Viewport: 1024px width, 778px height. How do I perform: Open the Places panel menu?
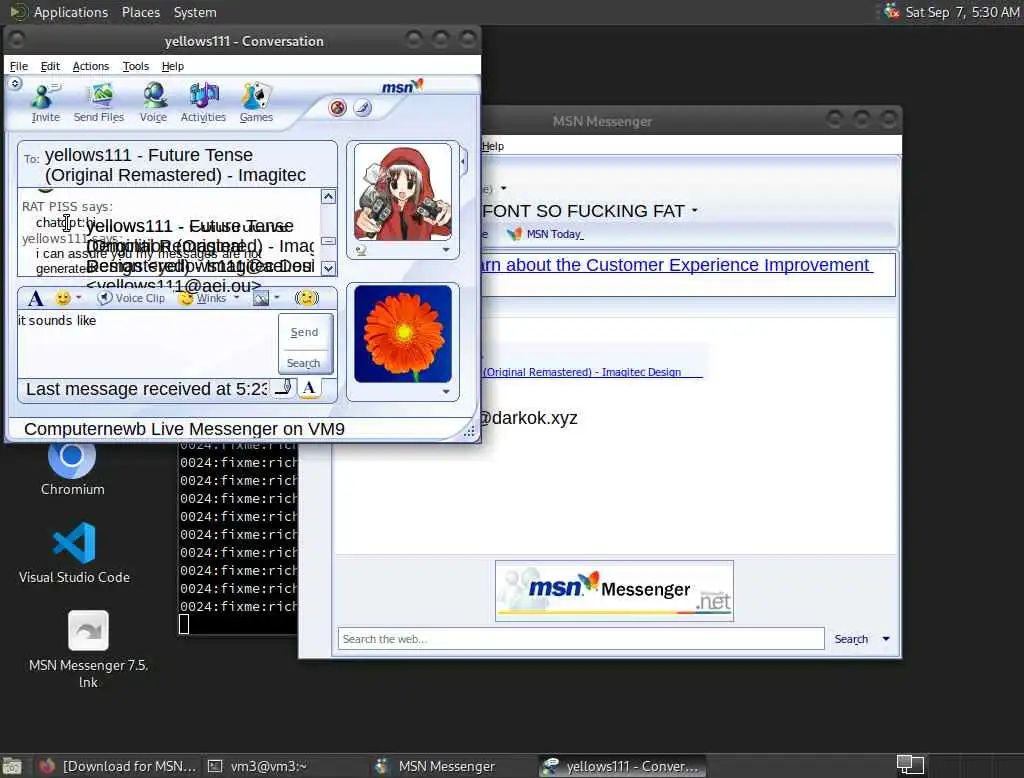[x=140, y=12]
